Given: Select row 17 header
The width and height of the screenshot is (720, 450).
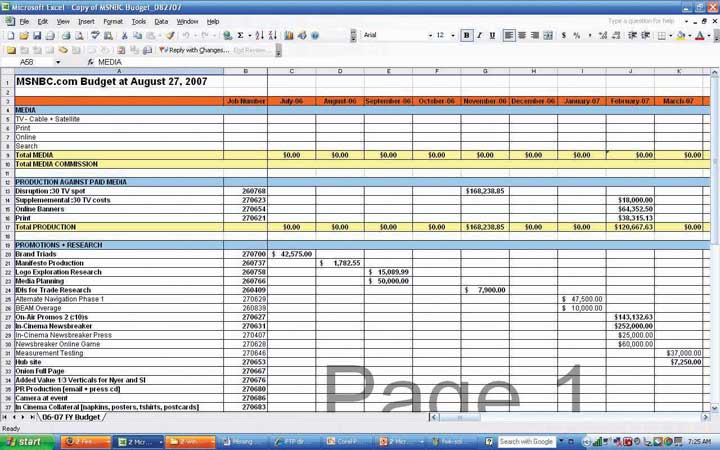Looking at the screenshot, I should 7,227.
